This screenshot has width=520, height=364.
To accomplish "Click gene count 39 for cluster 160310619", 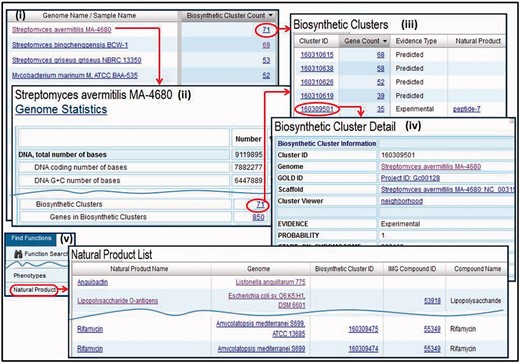I will click(x=380, y=96).
